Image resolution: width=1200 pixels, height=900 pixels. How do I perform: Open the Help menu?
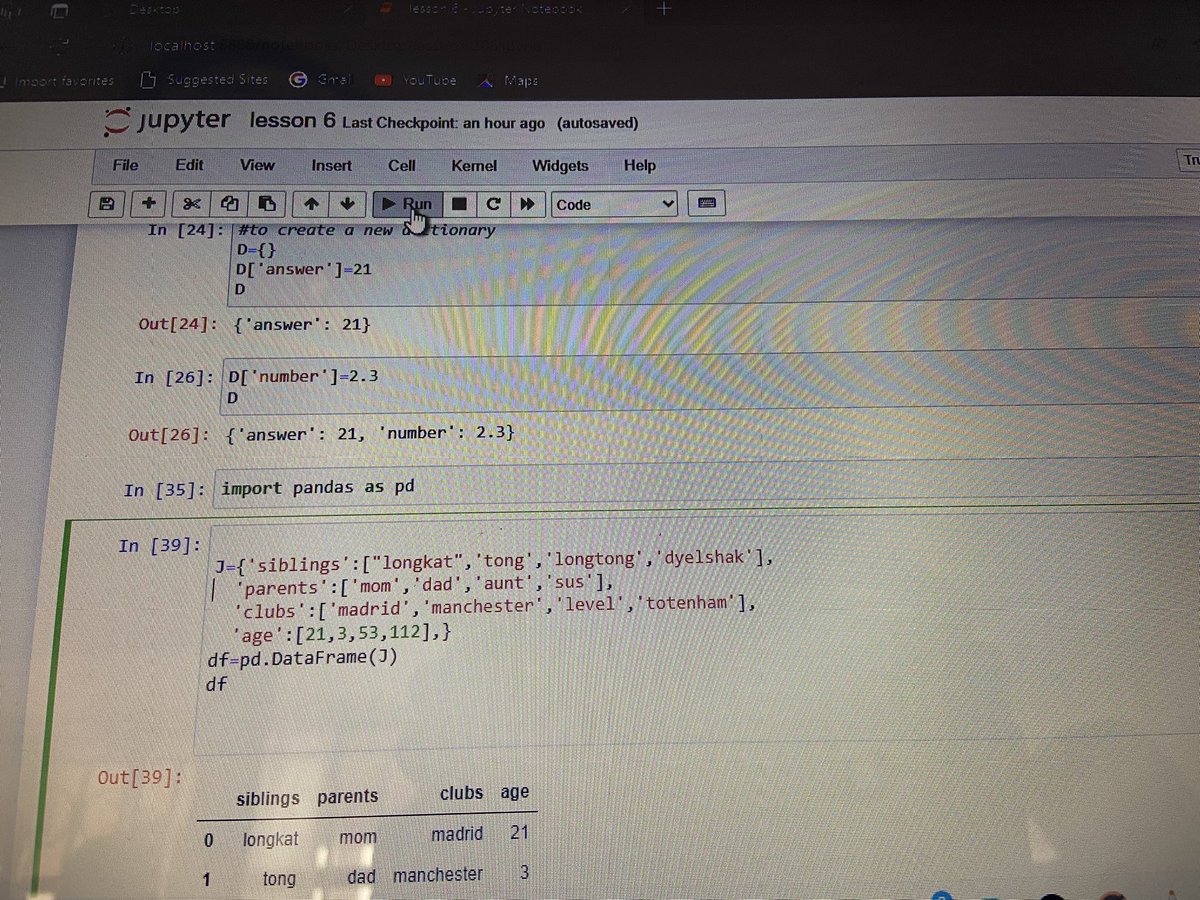point(639,165)
